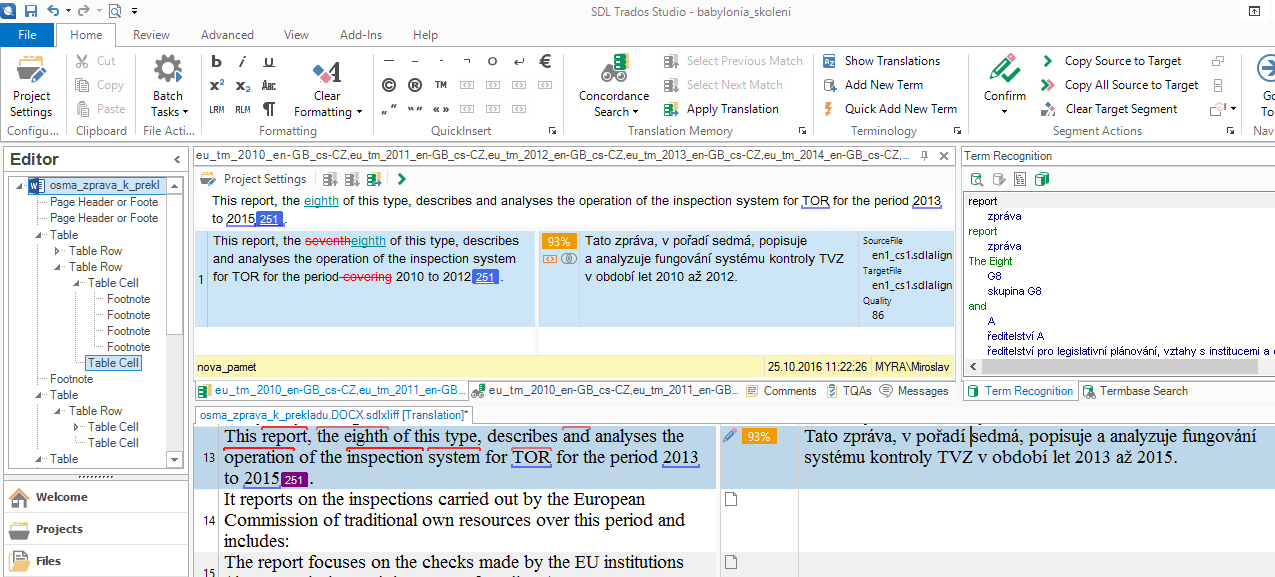Open Project Settings in the ribbon

31,86
